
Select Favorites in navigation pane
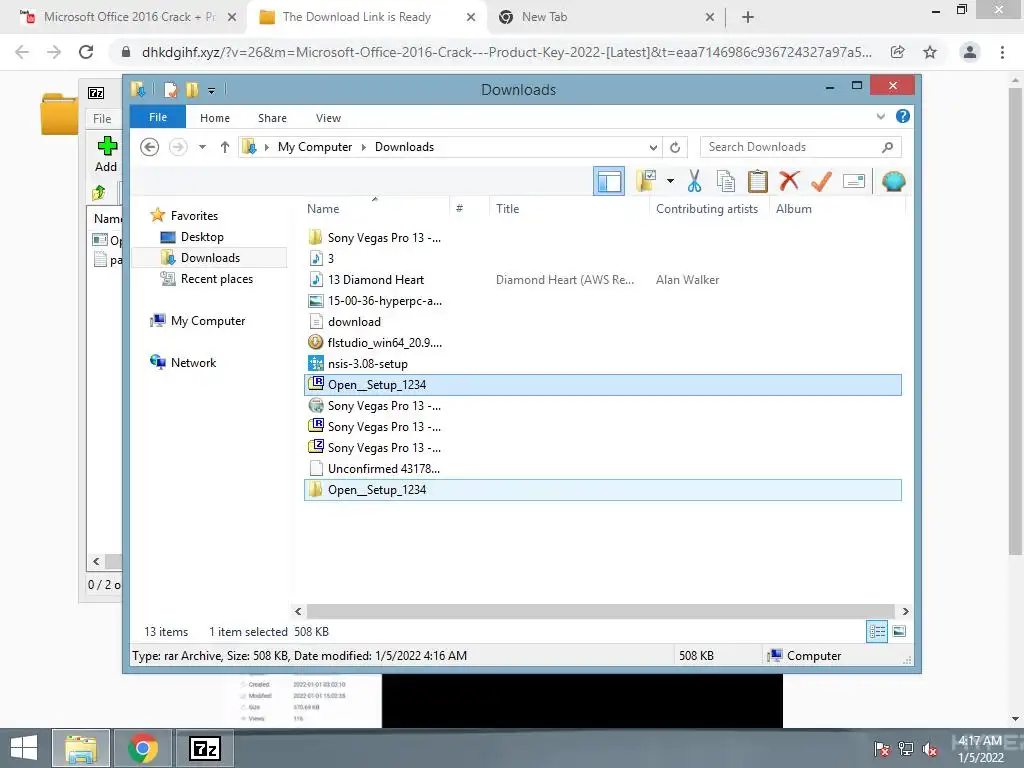point(194,216)
